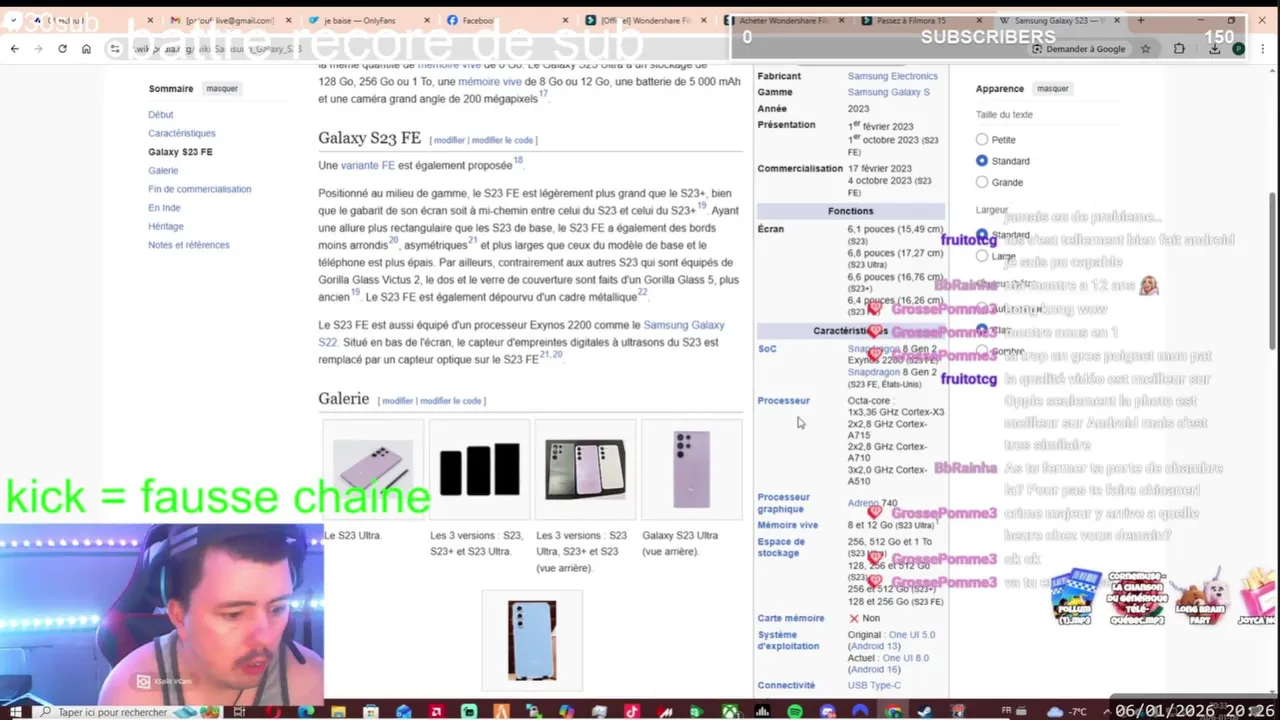Jump to Héritage in the Sommaire
The width and height of the screenshot is (1280, 720).
click(x=166, y=226)
